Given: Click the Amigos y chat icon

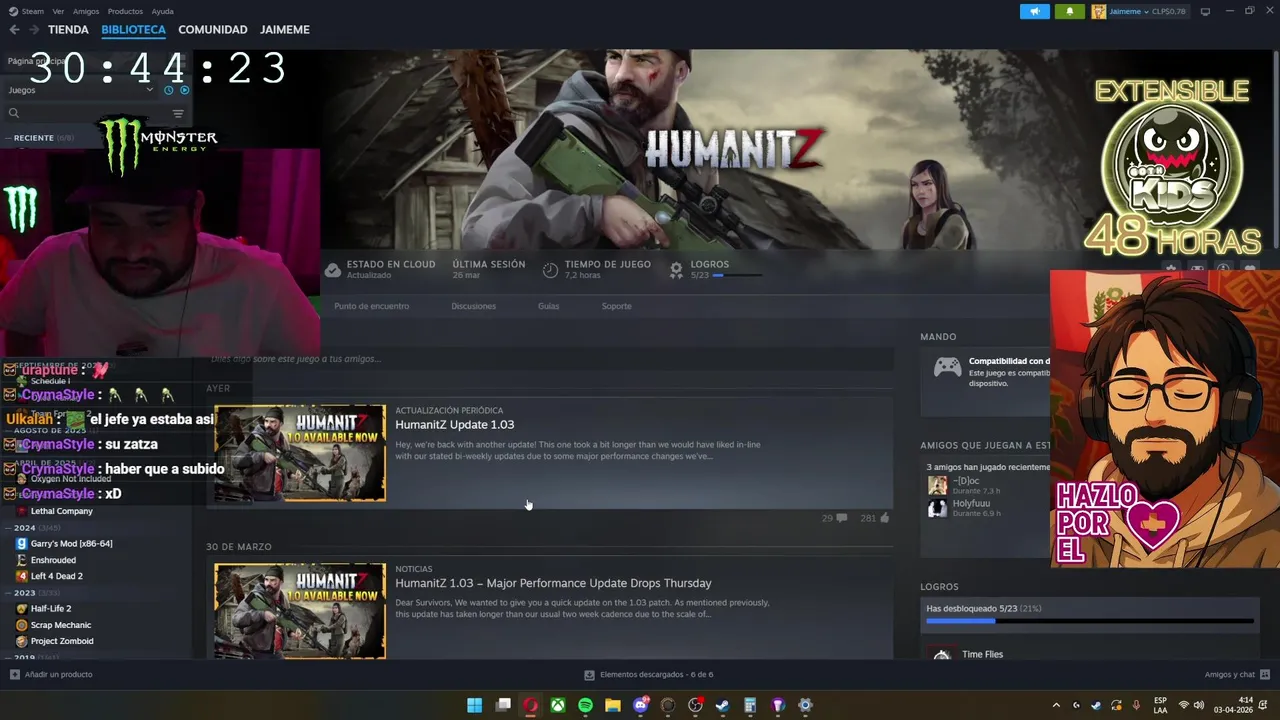Looking at the screenshot, I should click(1265, 674).
